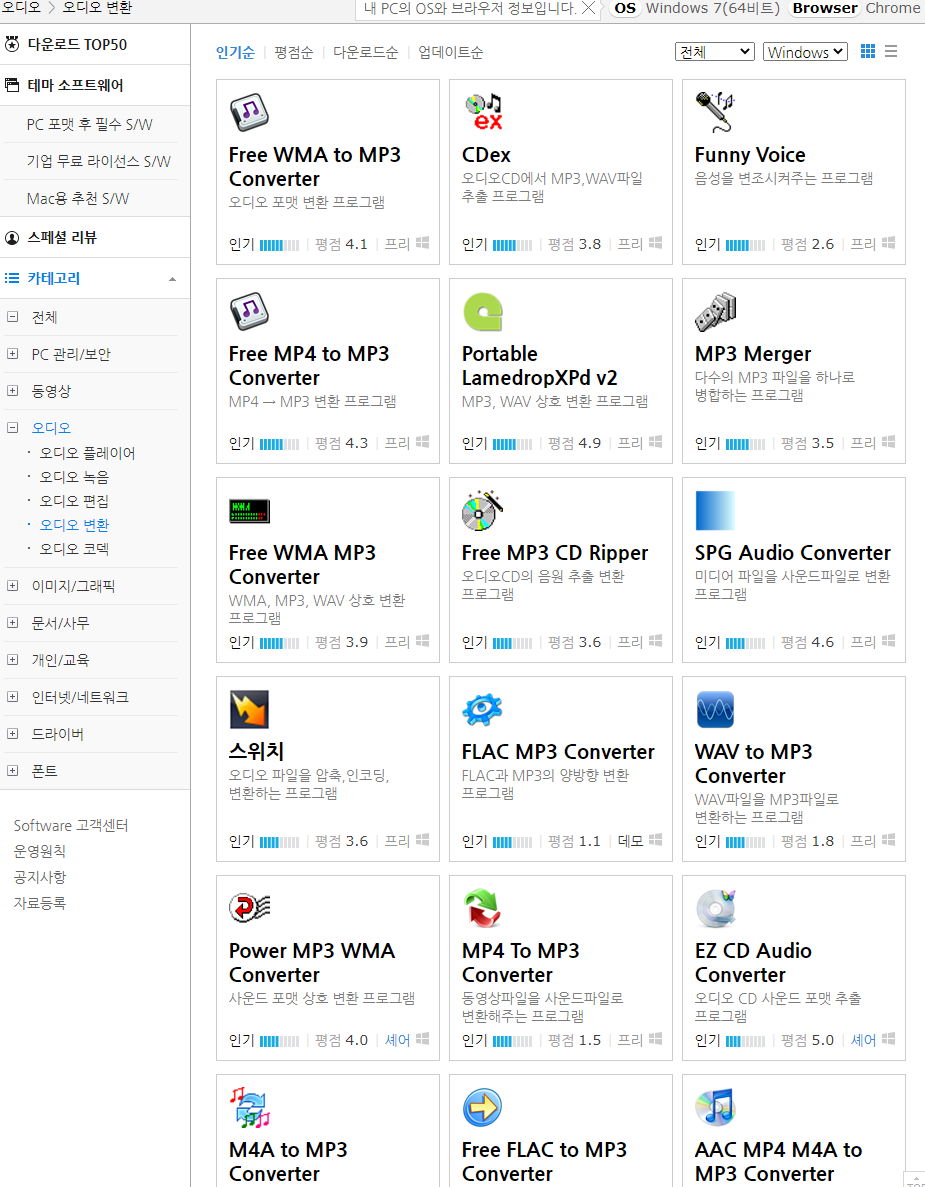Open the EZ CD Audio Converter disc icon
This screenshot has height=1187, width=925.
pos(715,908)
